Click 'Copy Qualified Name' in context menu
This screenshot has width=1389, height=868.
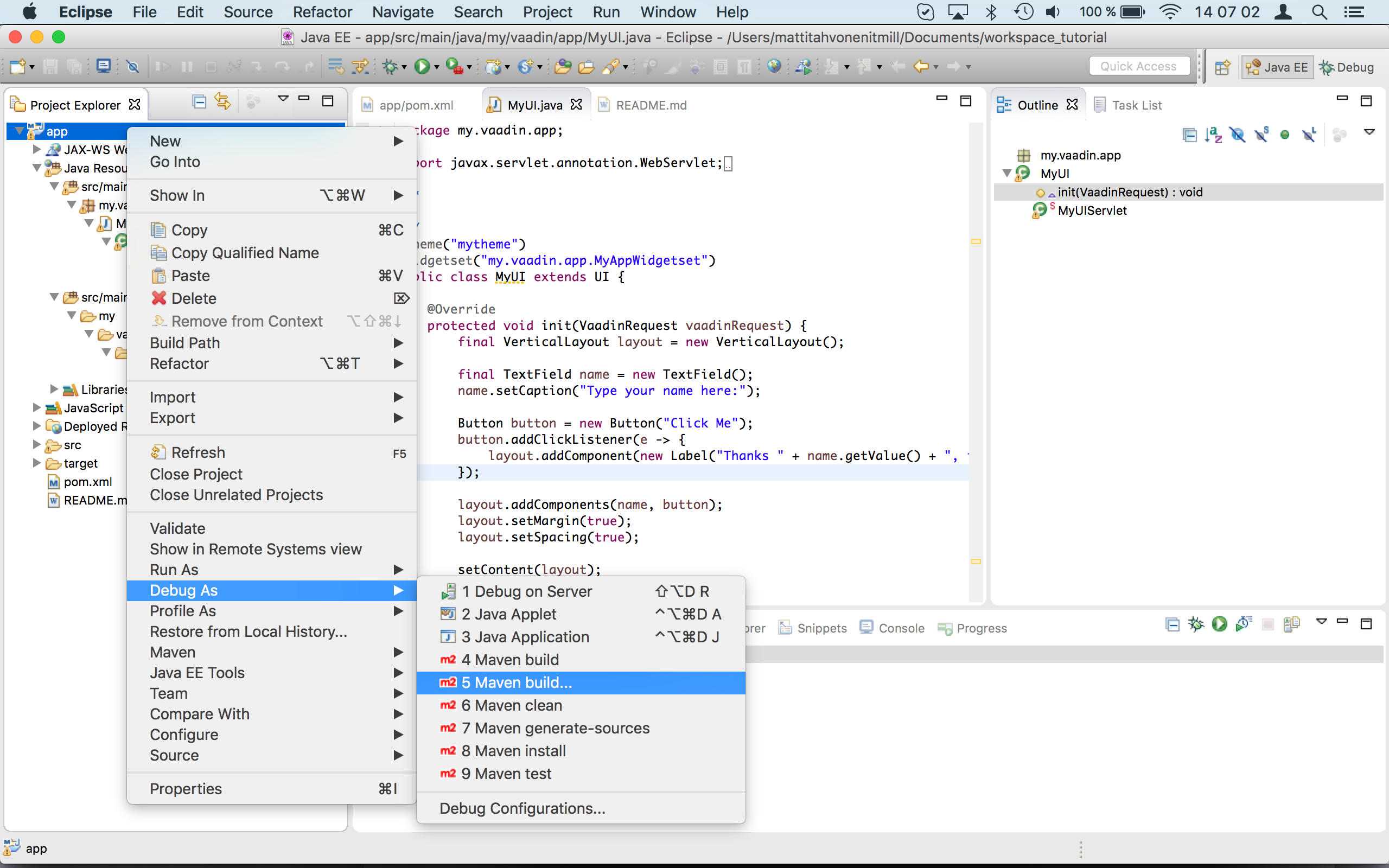click(271, 253)
